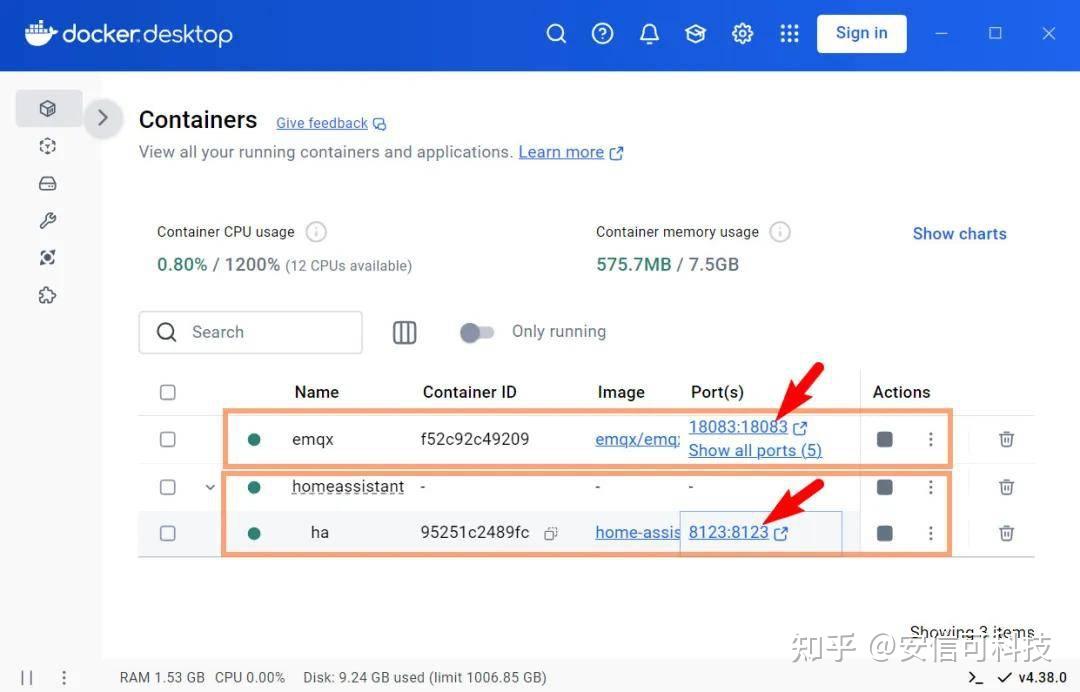Open the homeassistant stack name
Viewport: 1080px width, 692px height.
348,487
